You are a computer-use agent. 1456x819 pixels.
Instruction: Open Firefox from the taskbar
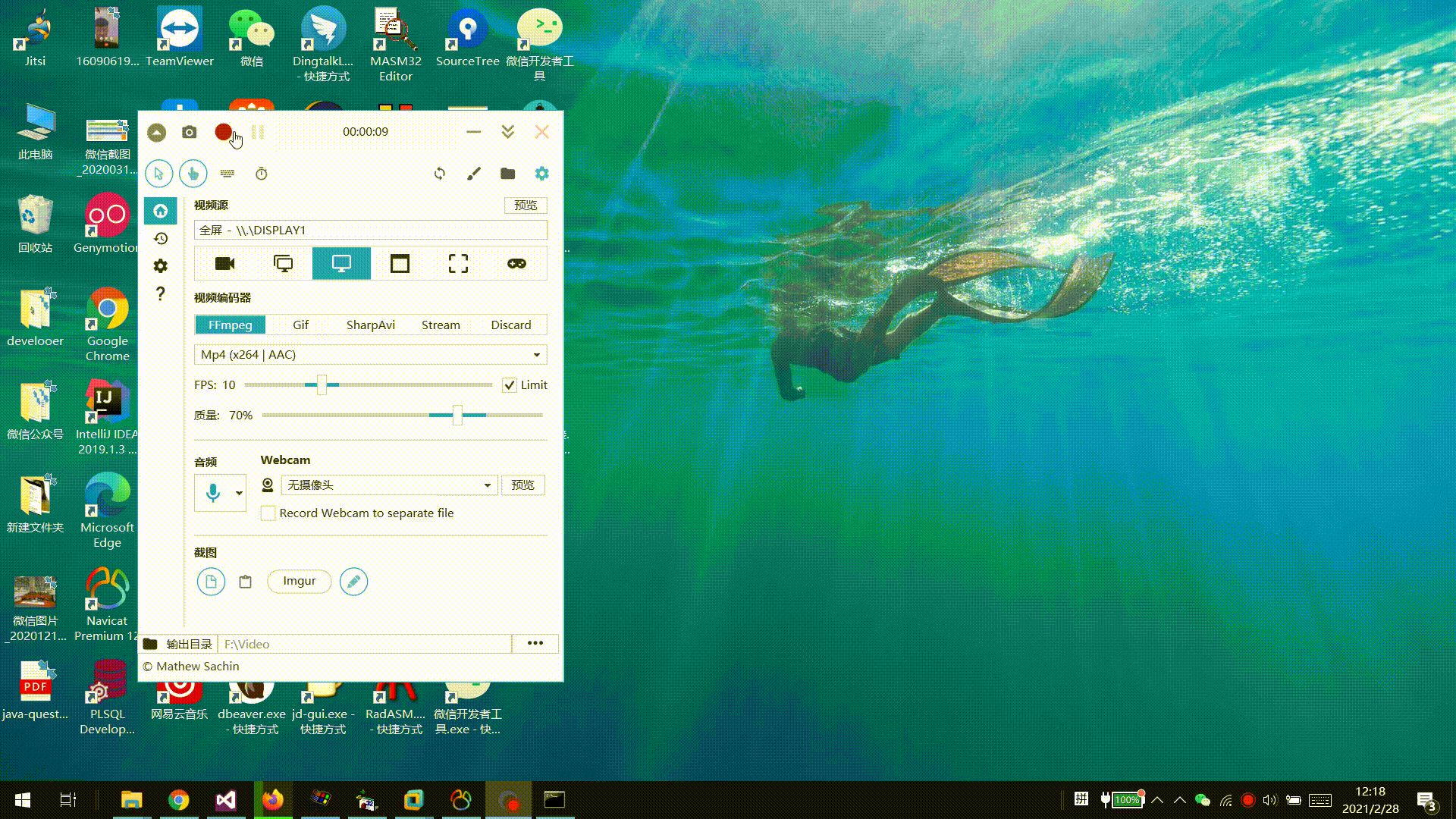(273, 800)
